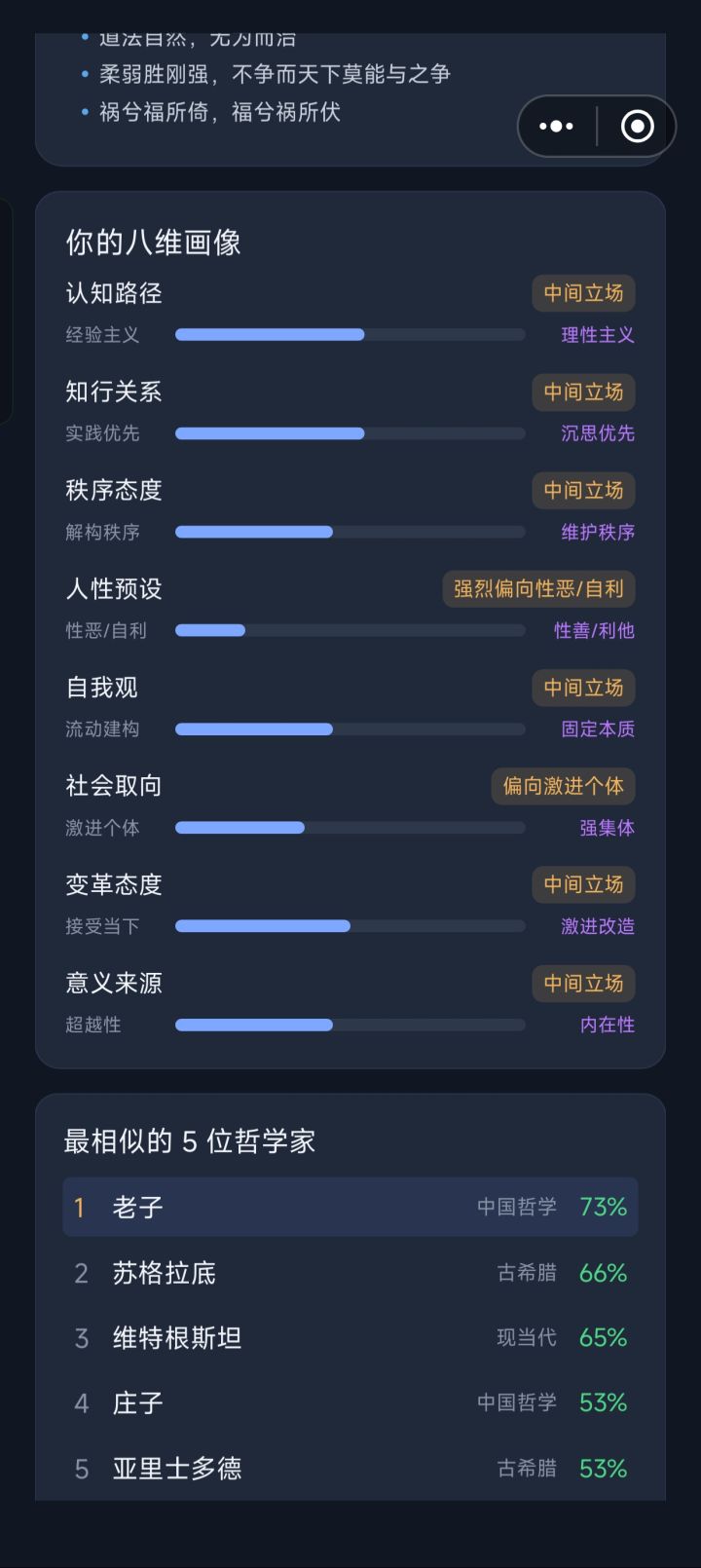Click the 内在性 label
The height and width of the screenshot is (1568, 701).
click(x=608, y=1025)
